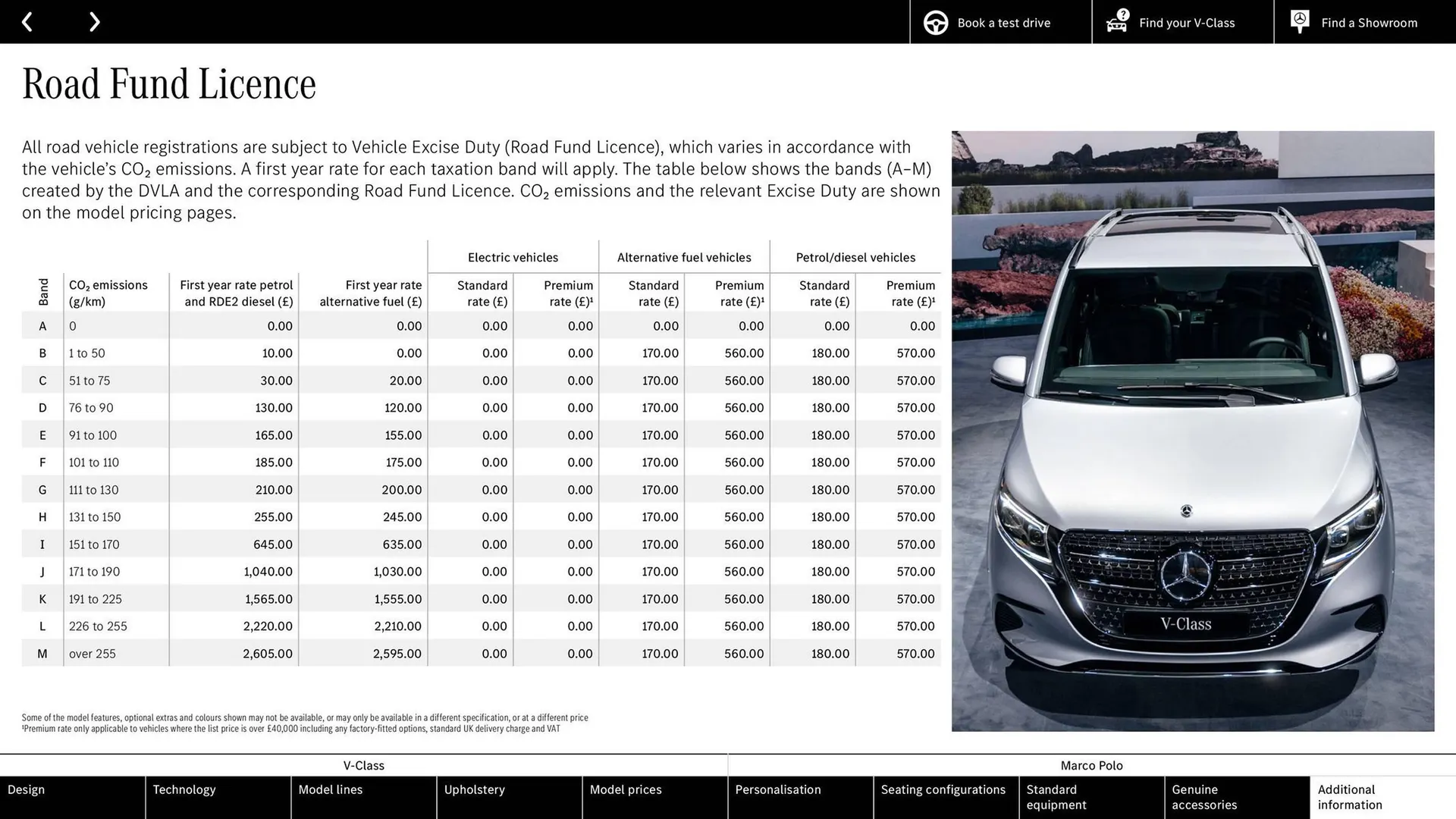This screenshot has width=1456, height=819.
Task: Open Find a Showroom
Action: click(1369, 22)
